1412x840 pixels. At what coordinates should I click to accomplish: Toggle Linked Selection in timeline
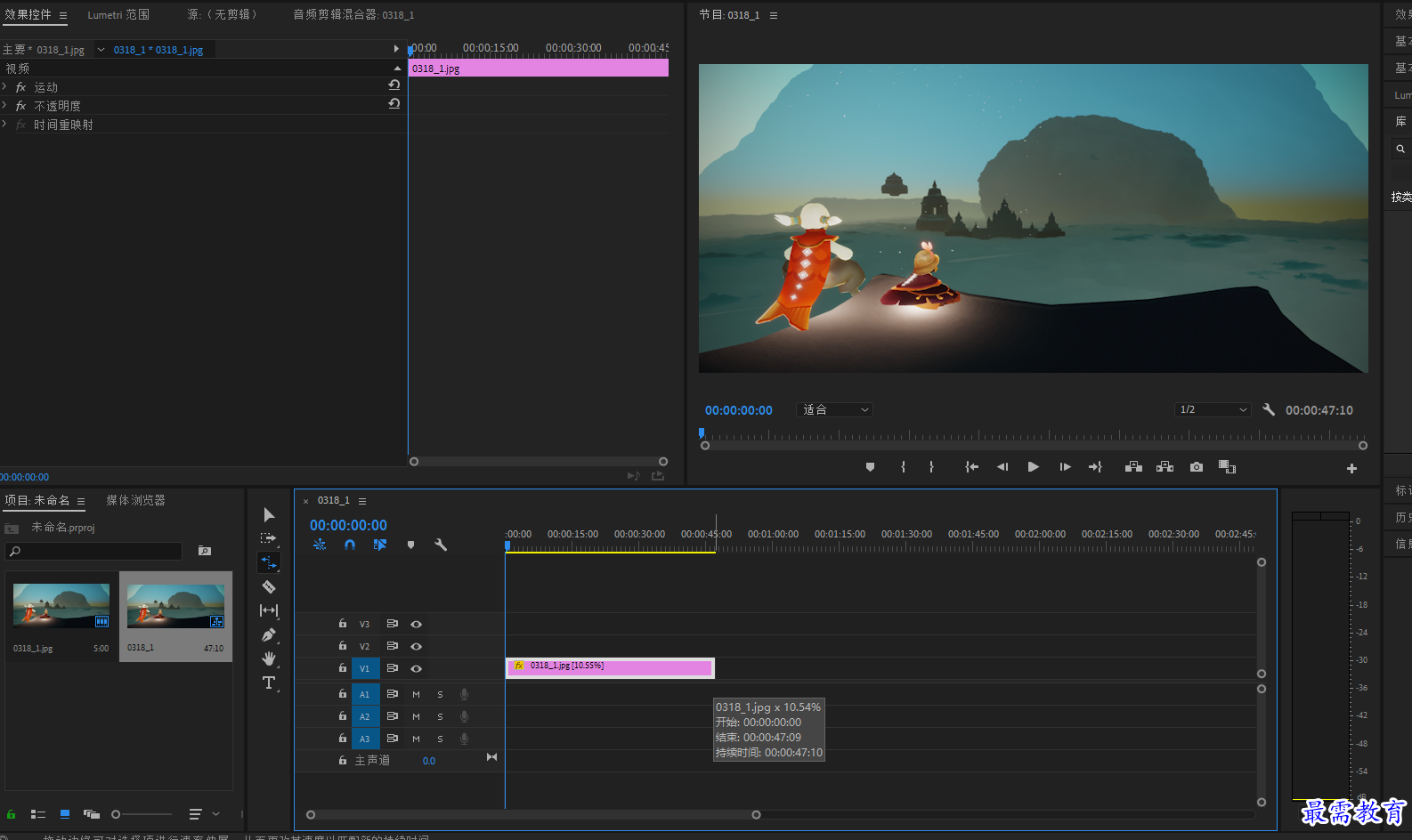click(380, 545)
